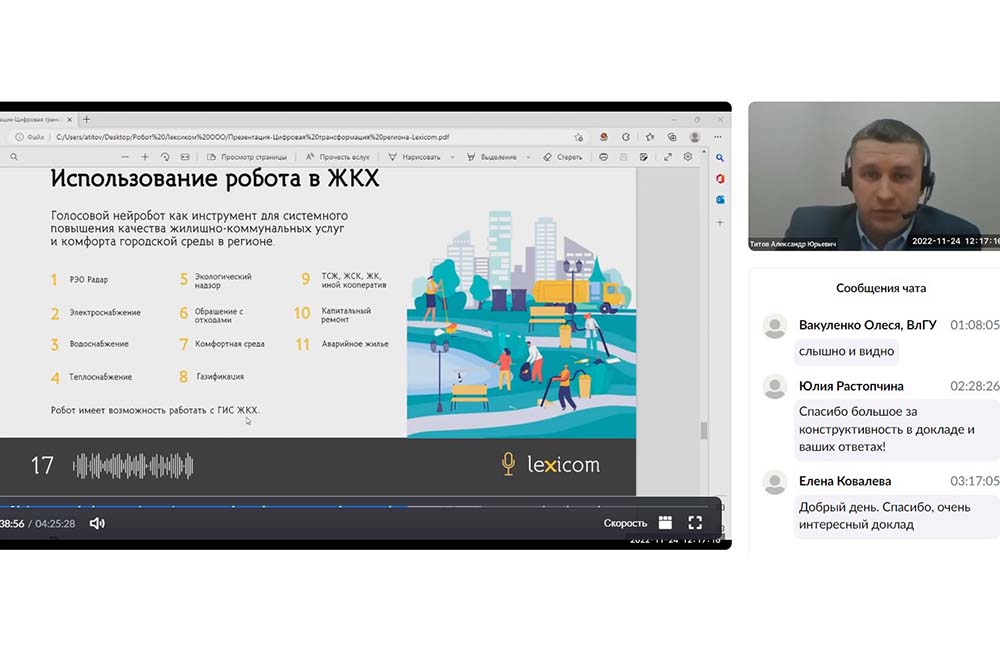Zoom in the PDF with plus
This screenshot has height=666, width=1000.
tap(145, 157)
